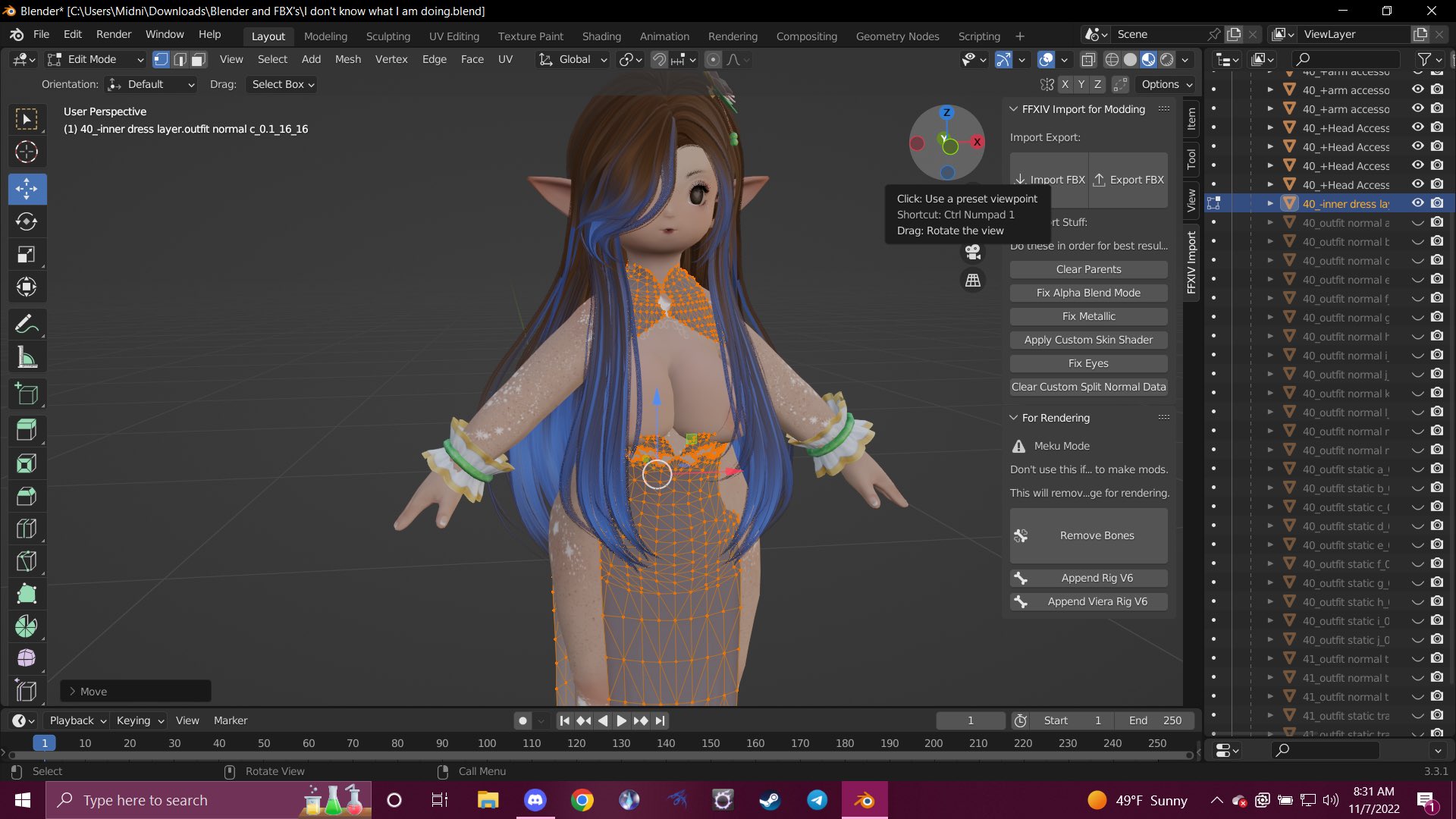This screenshot has height=819, width=1456.
Task: Activate the Rotate tool
Action: (27, 221)
